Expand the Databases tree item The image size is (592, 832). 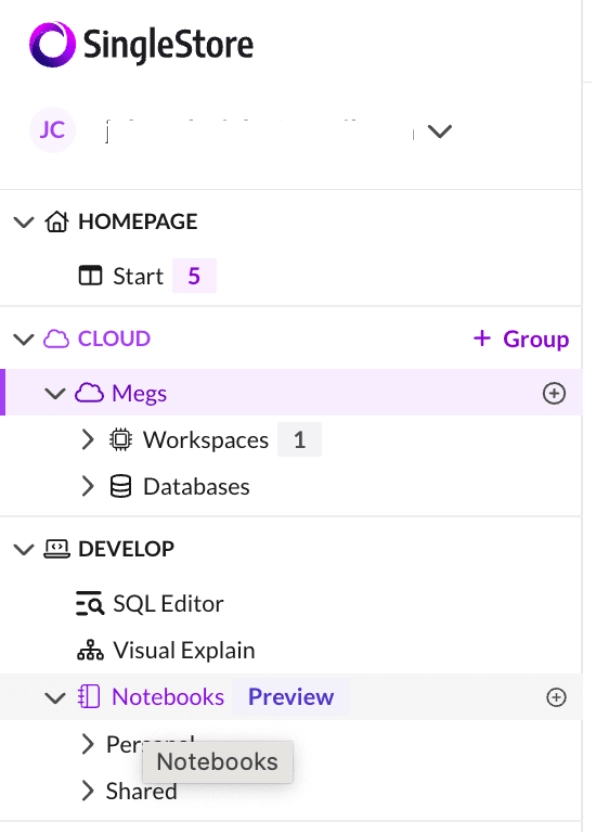88,486
